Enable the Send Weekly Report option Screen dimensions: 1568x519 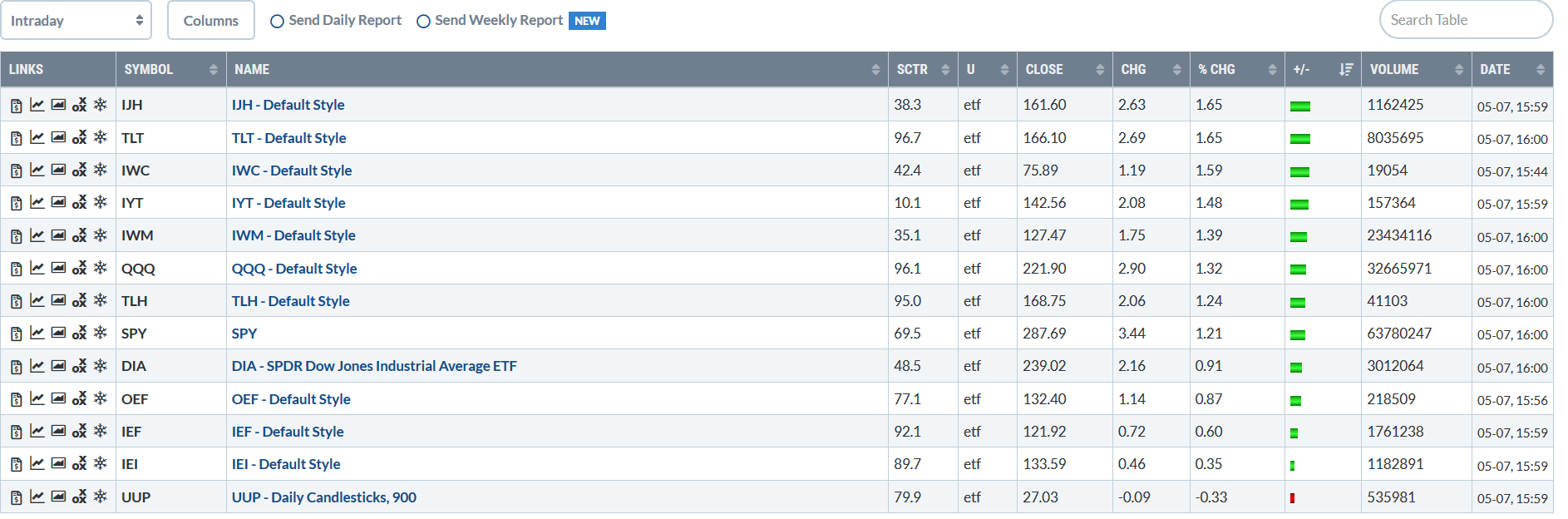tap(490, 21)
